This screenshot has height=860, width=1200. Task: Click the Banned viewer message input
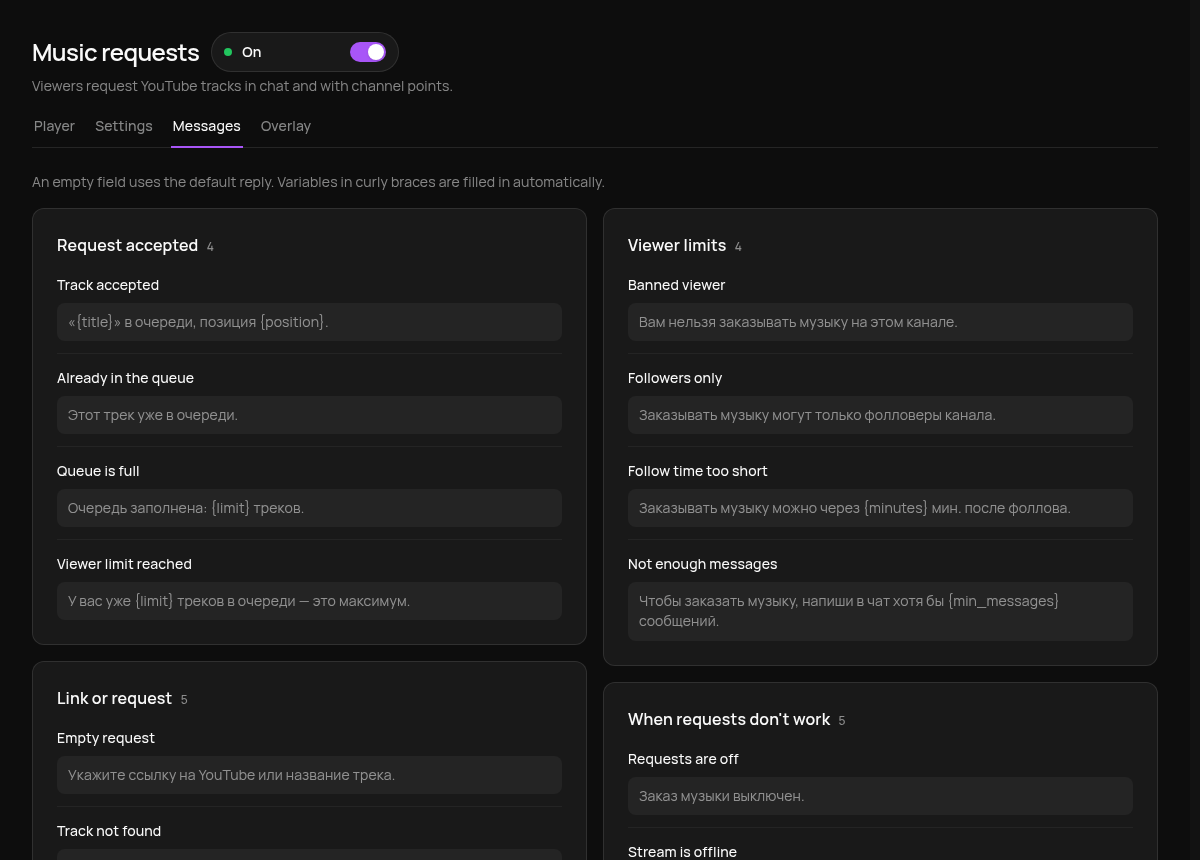point(880,322)
